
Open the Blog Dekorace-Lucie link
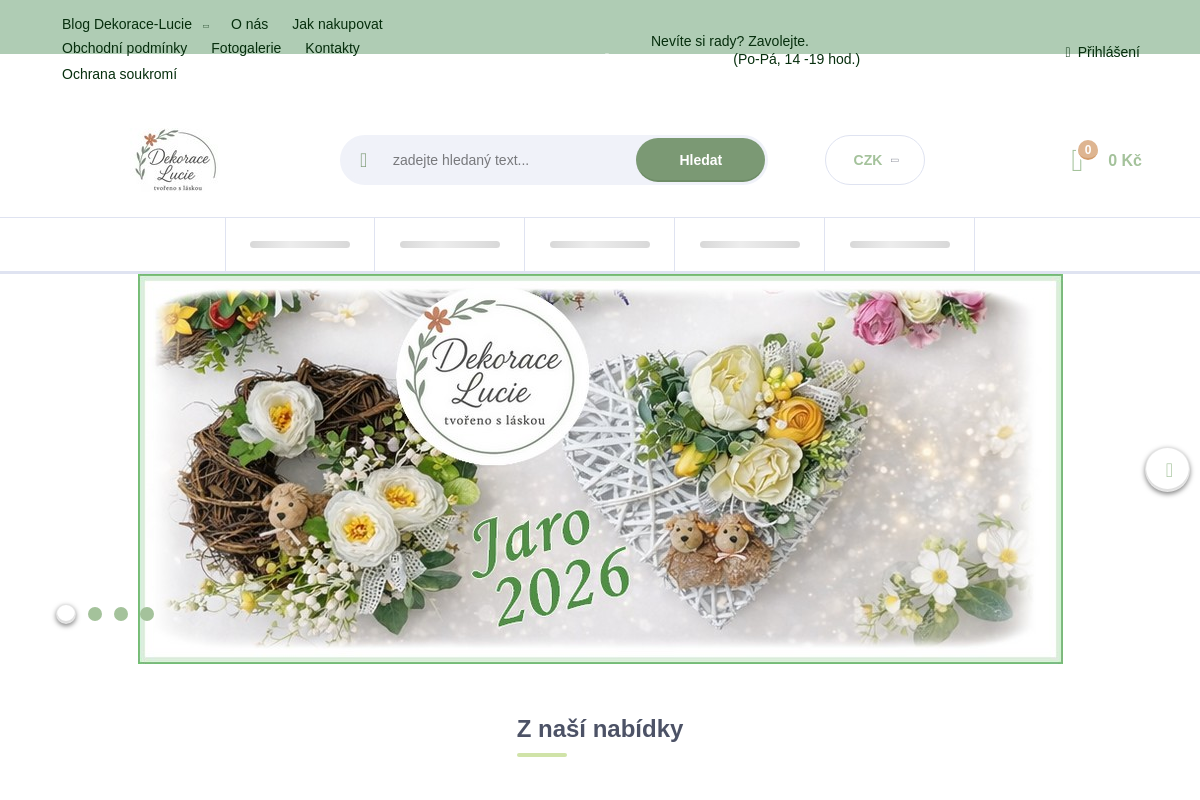click(x=127, y=24)
